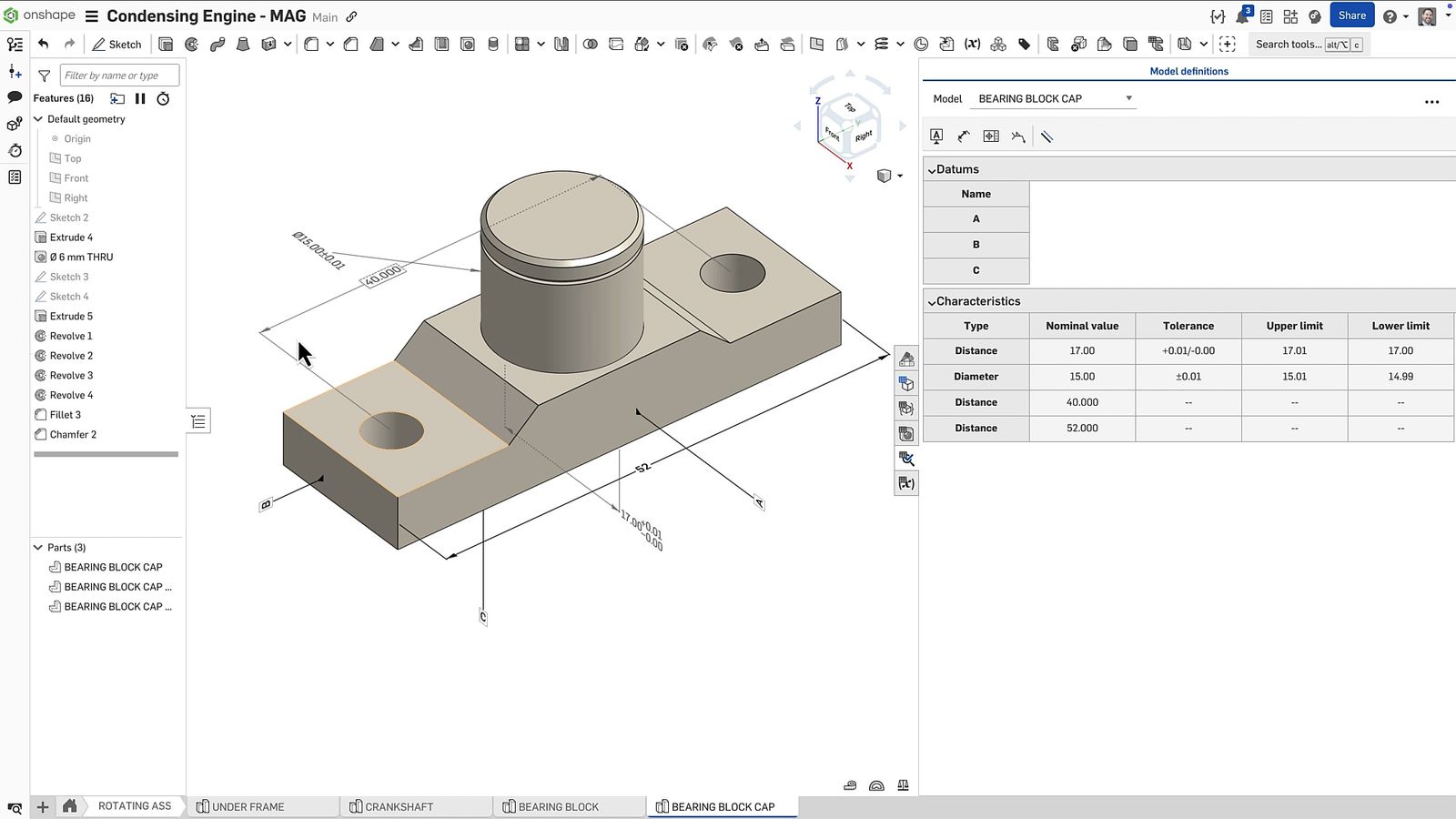Collapse the Default geometry tree node
1456x819 pixels.
pos(38,118)
